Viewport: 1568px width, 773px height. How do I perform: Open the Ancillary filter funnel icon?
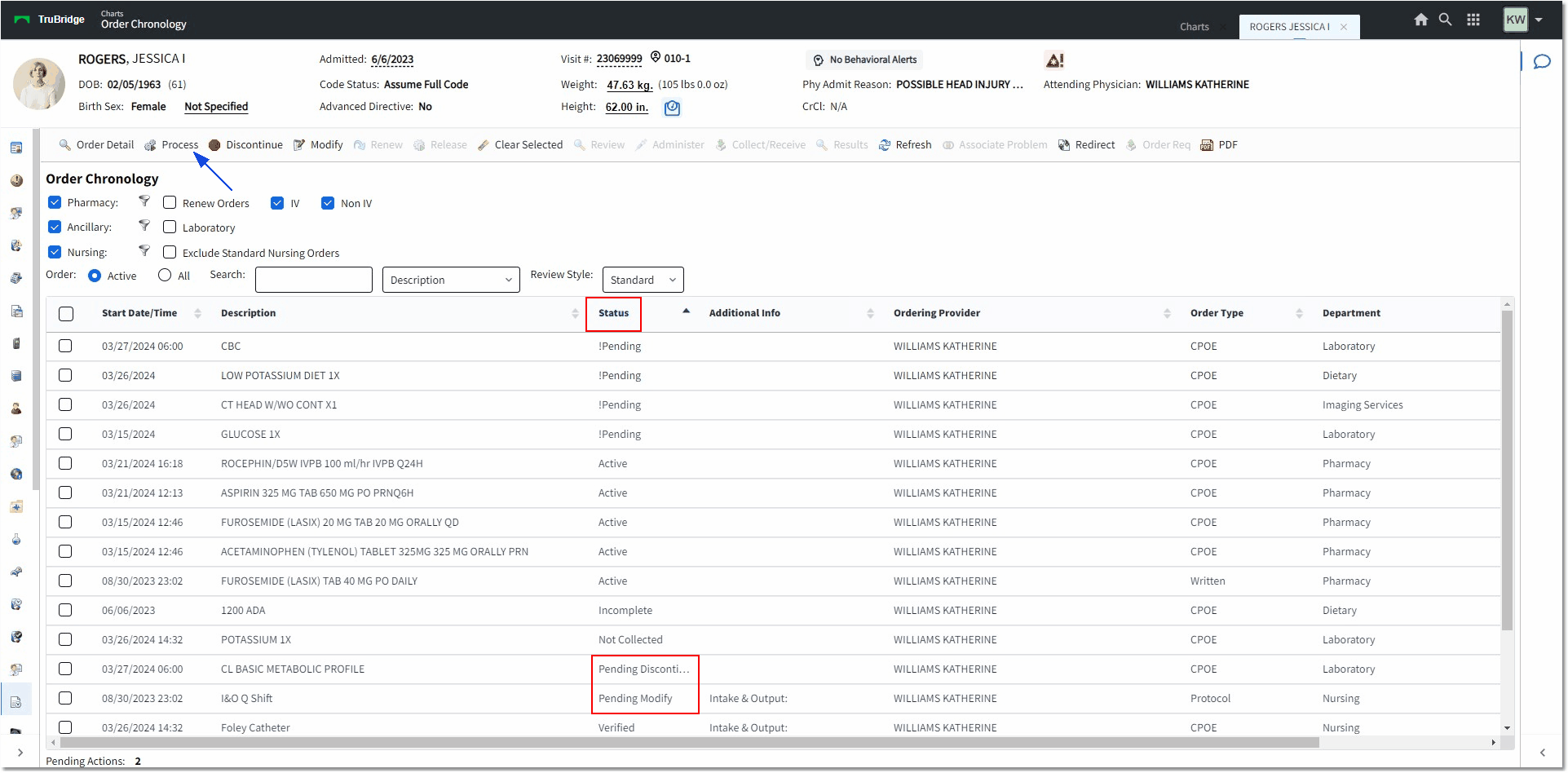[144, 226]
